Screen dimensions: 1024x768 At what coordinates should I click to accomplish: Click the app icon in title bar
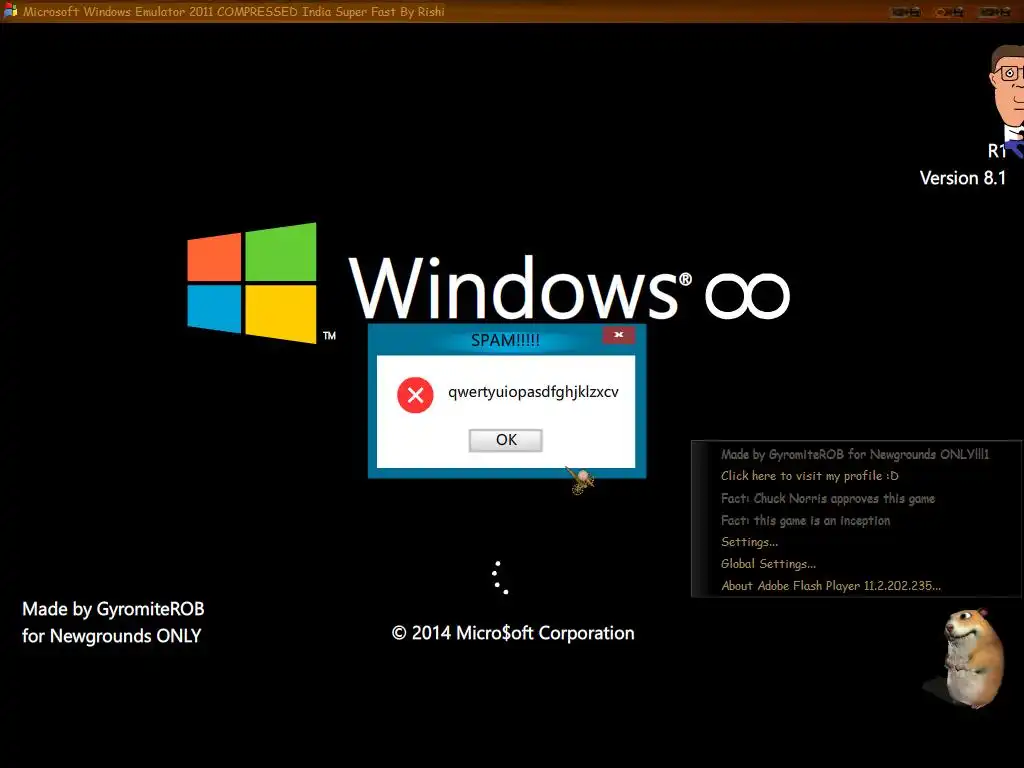click(10, 11)
